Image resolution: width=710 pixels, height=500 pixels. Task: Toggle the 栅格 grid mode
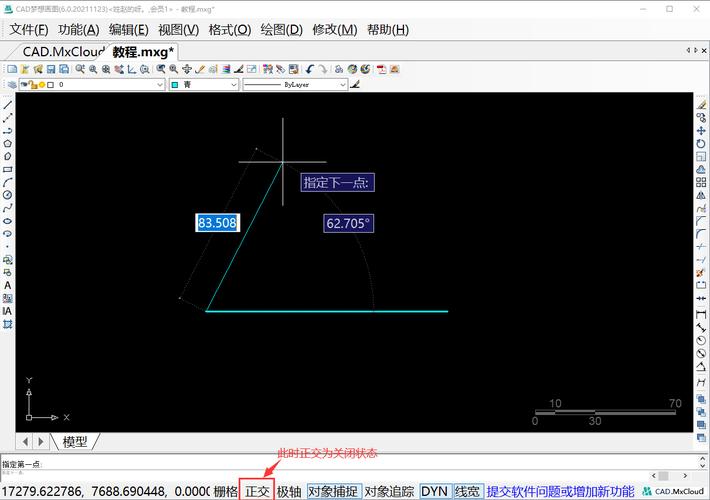225,491
